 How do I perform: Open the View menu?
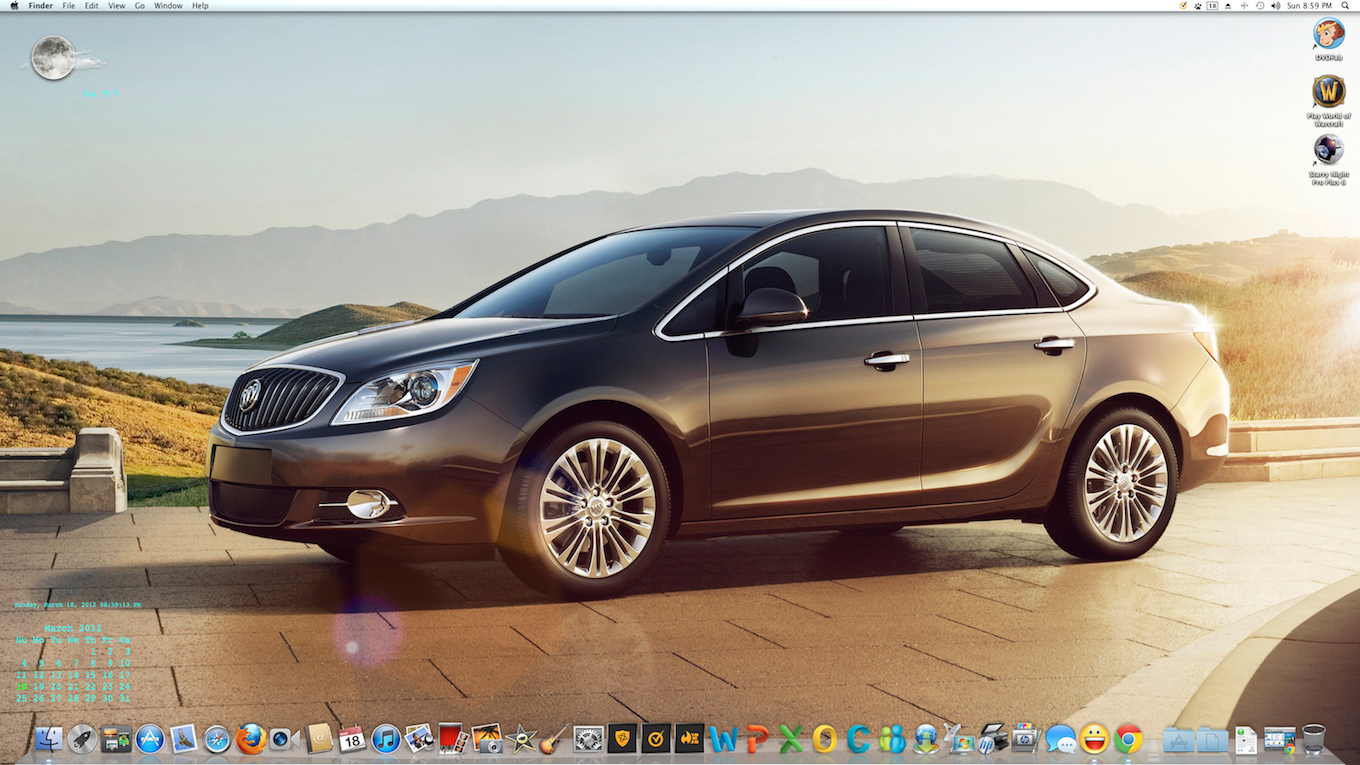coord(117,6)
